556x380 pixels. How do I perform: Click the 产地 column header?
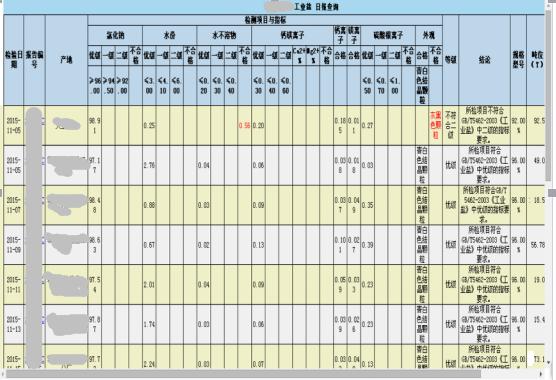[x=66, y=60]
